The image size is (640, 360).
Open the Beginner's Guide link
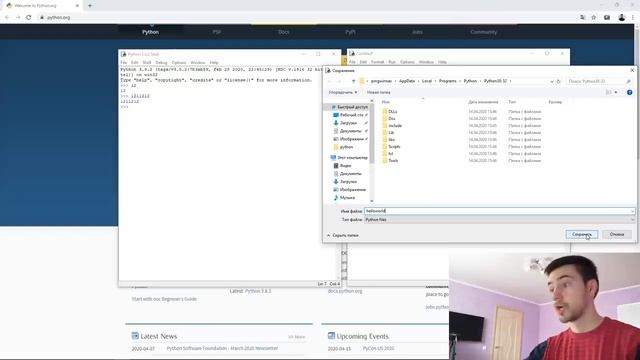pyautogui.click(x=164, y=299)
